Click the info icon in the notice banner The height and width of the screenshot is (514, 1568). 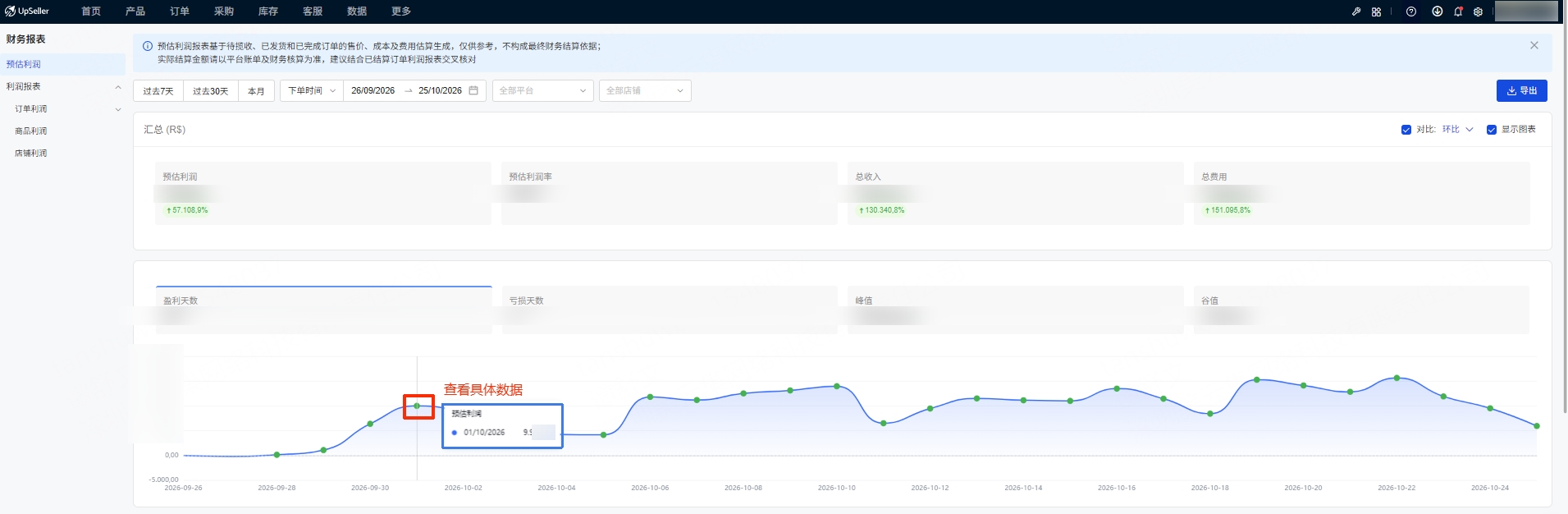(148, 46)
